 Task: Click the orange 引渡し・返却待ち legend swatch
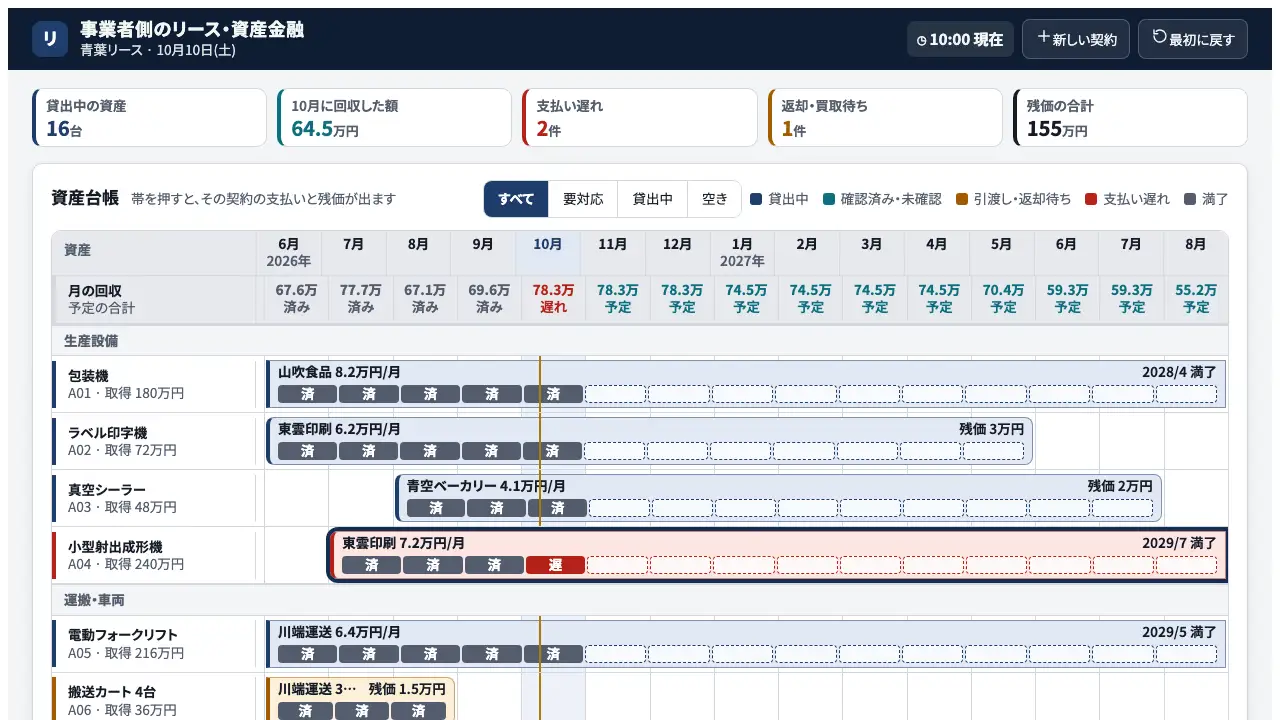(962, 199)
